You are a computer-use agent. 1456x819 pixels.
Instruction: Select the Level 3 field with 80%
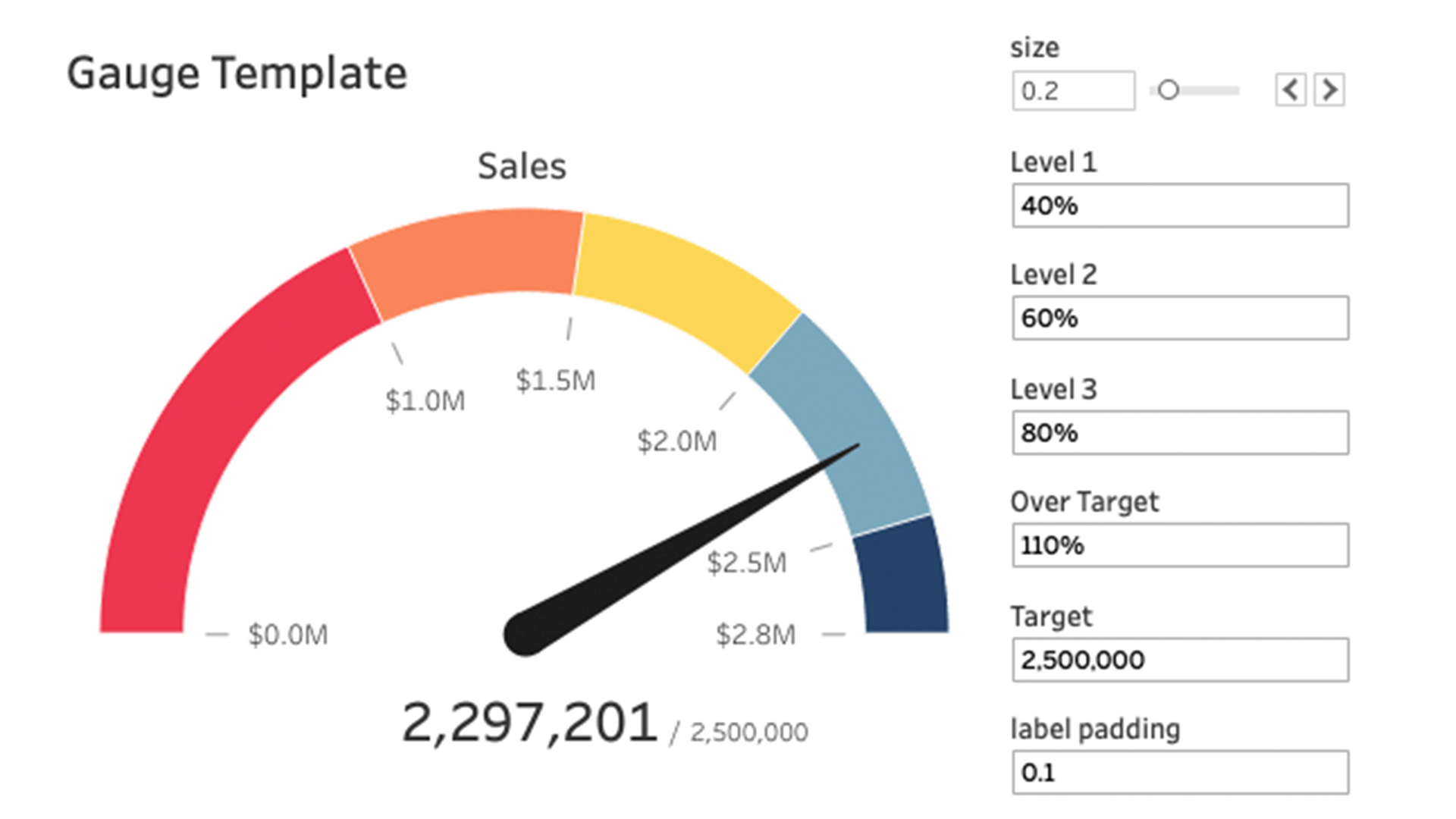pyautogui.click(x=1180, y=433)
